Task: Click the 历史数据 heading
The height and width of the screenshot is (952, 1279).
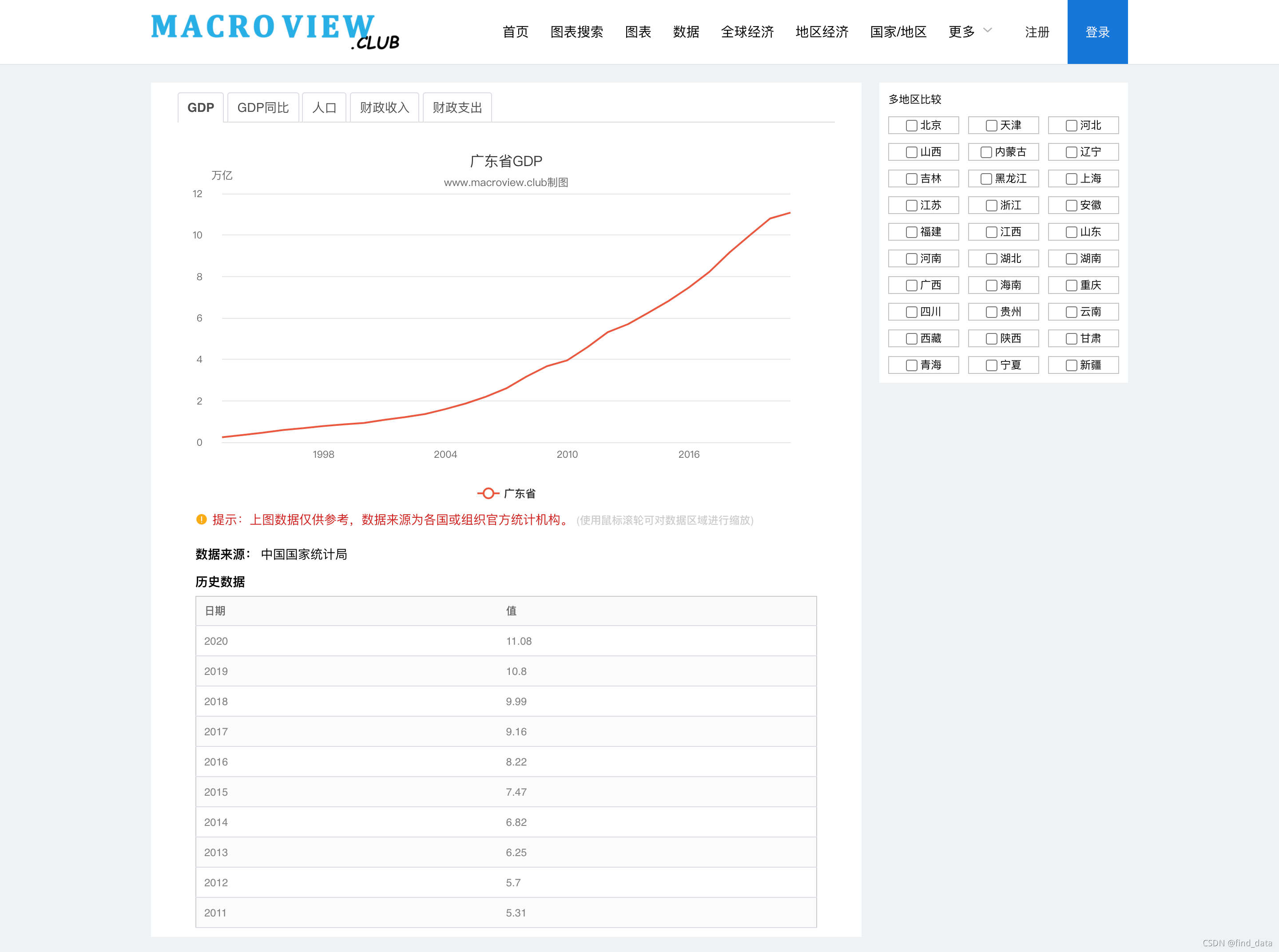Action: [x=220, y=582]
